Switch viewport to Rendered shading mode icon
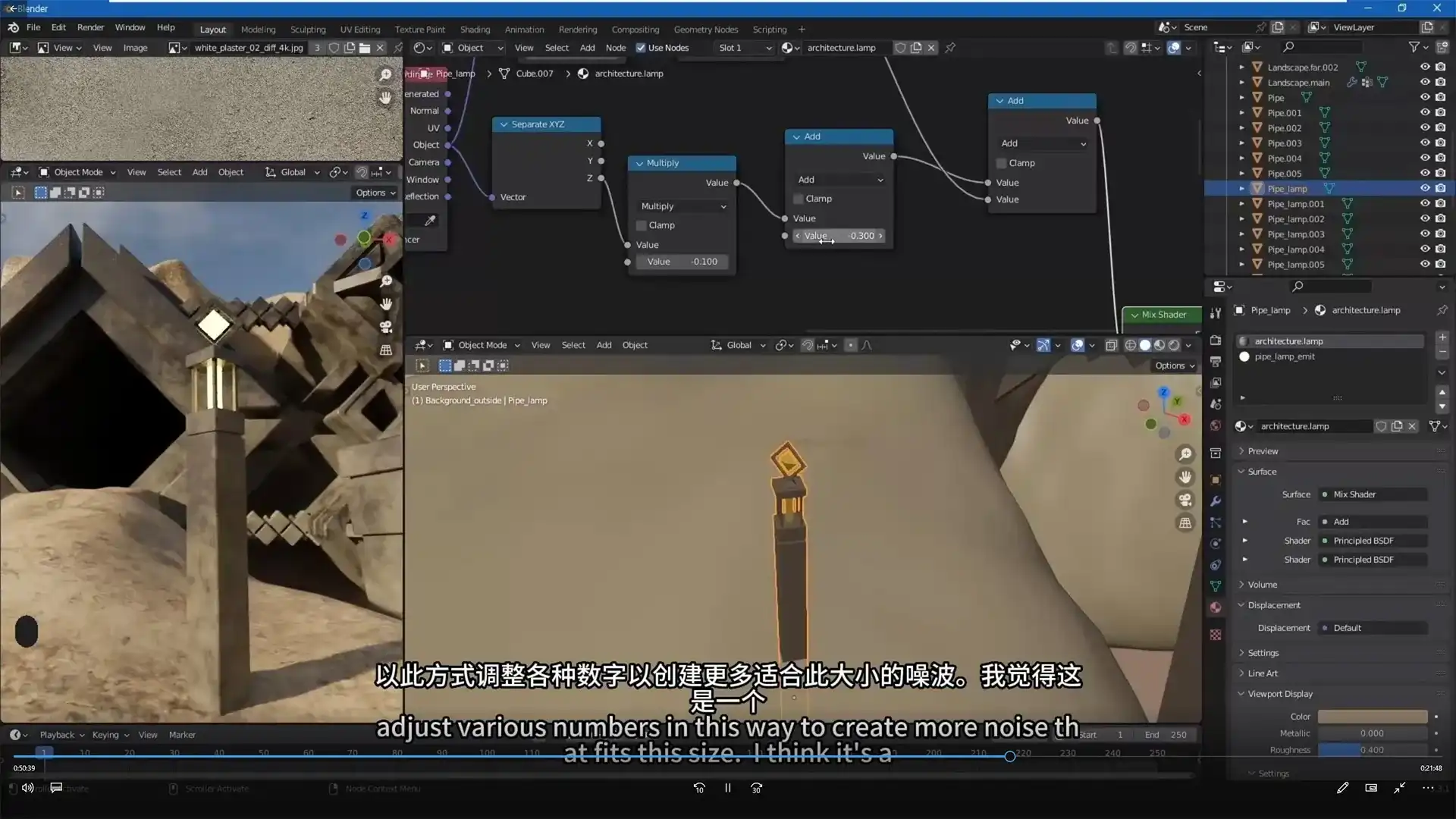 pos(1173,345)
